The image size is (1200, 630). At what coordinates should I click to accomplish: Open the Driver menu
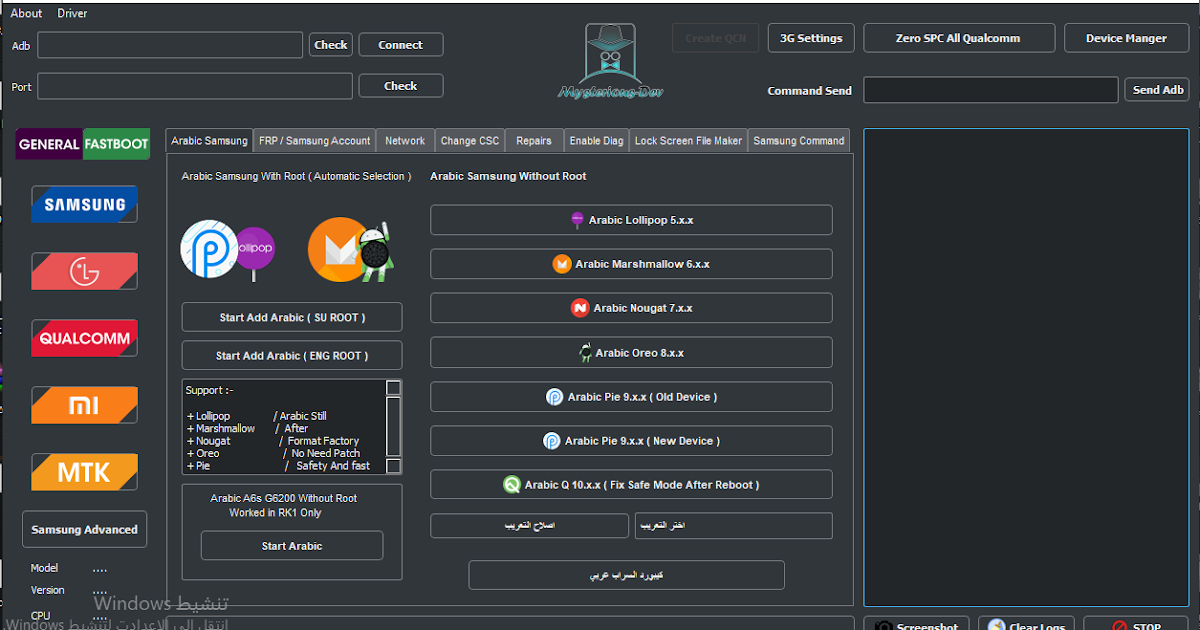(x=72, y=13)
